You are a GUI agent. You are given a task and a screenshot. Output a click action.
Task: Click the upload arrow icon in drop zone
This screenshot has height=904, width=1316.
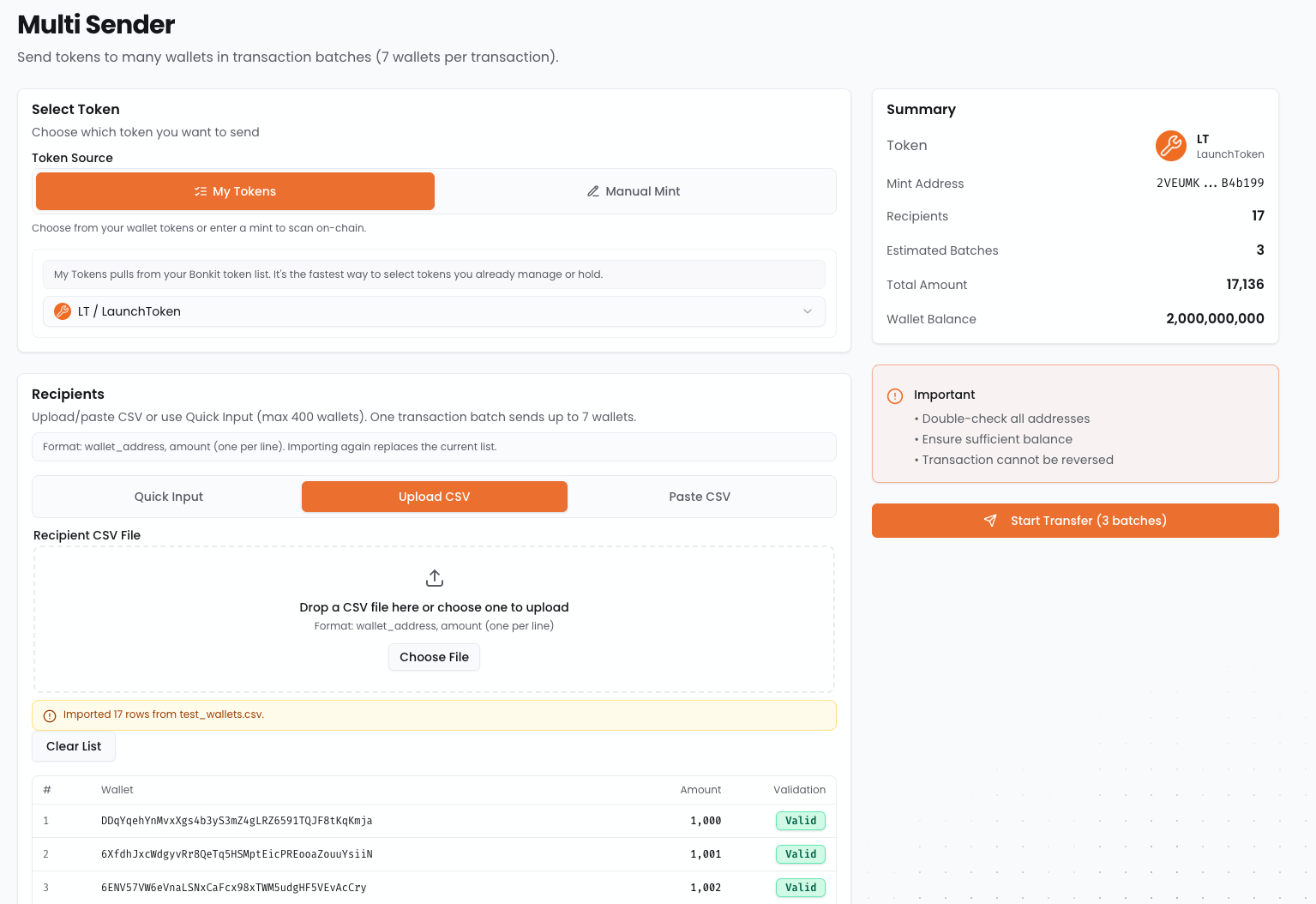tap(435, 578)
